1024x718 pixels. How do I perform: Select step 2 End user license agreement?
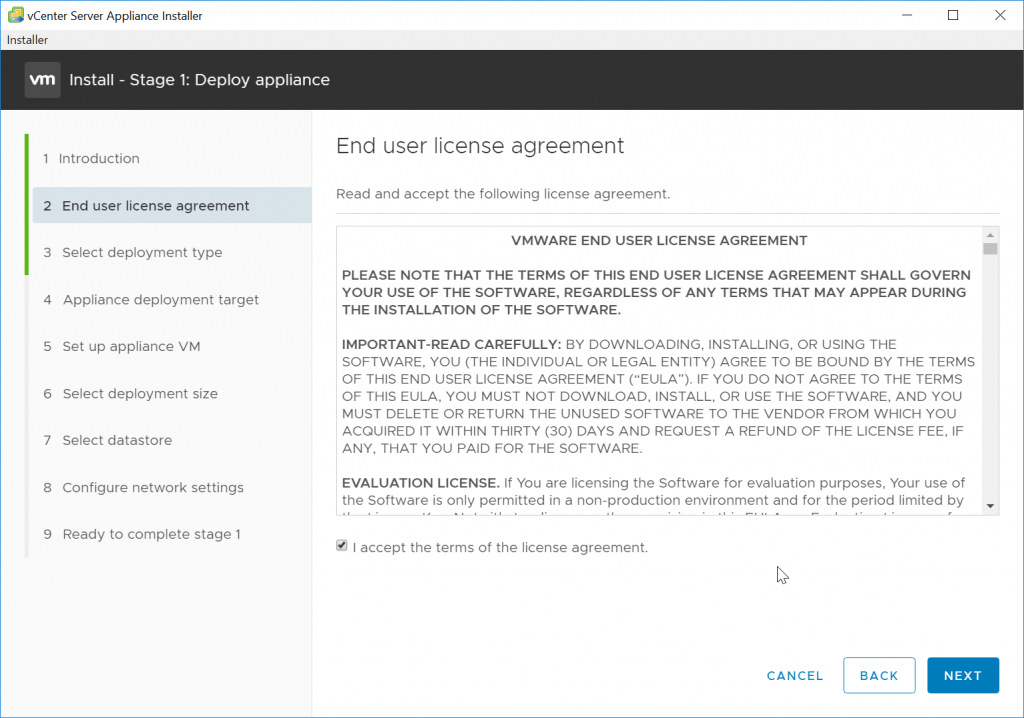(x=172, y=206)
